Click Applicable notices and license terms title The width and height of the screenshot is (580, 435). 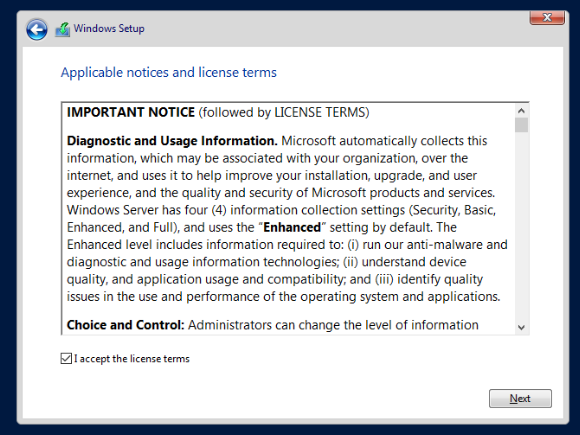[169, 72]
